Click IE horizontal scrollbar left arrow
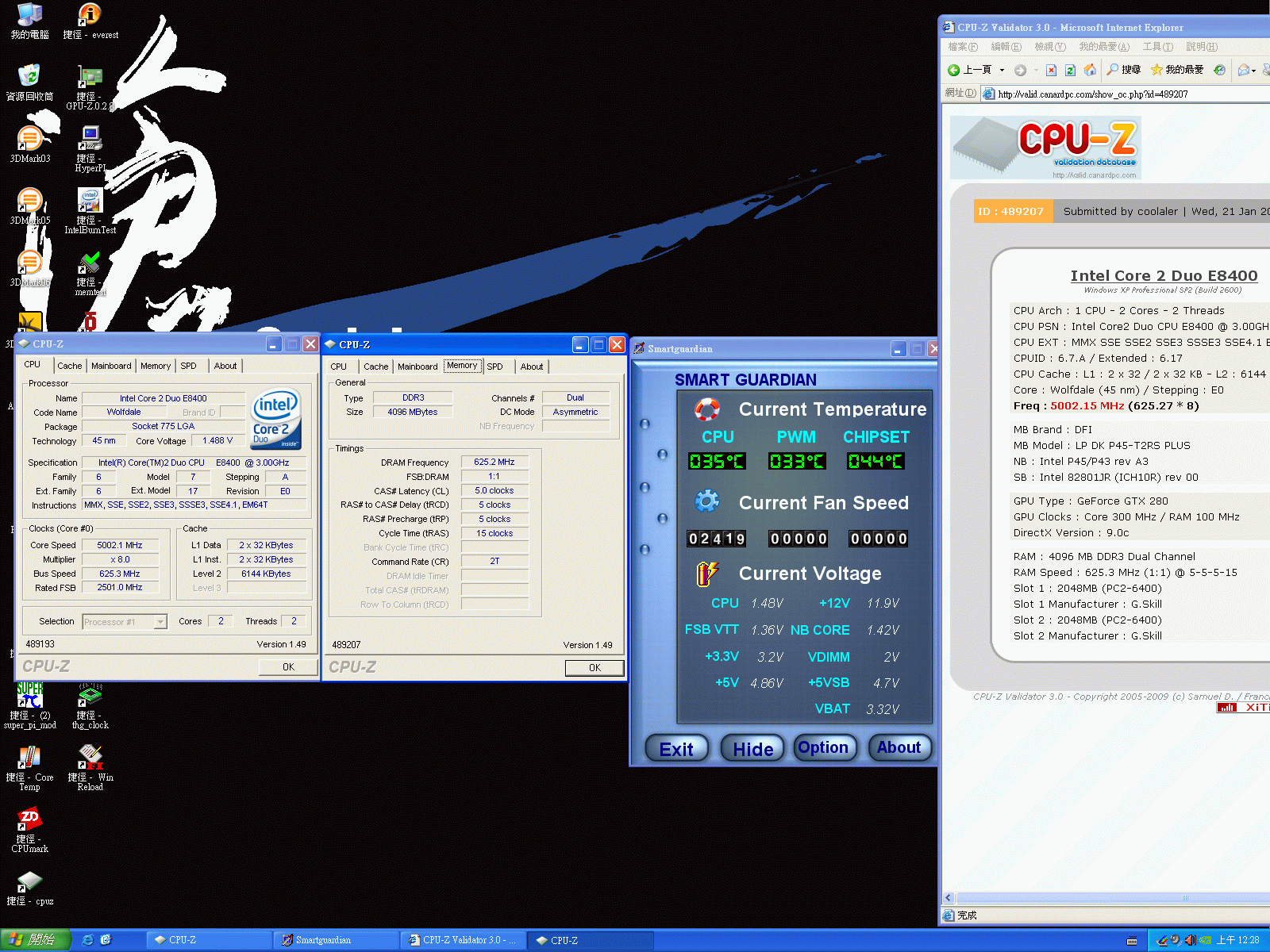 [x=948, y=898]
